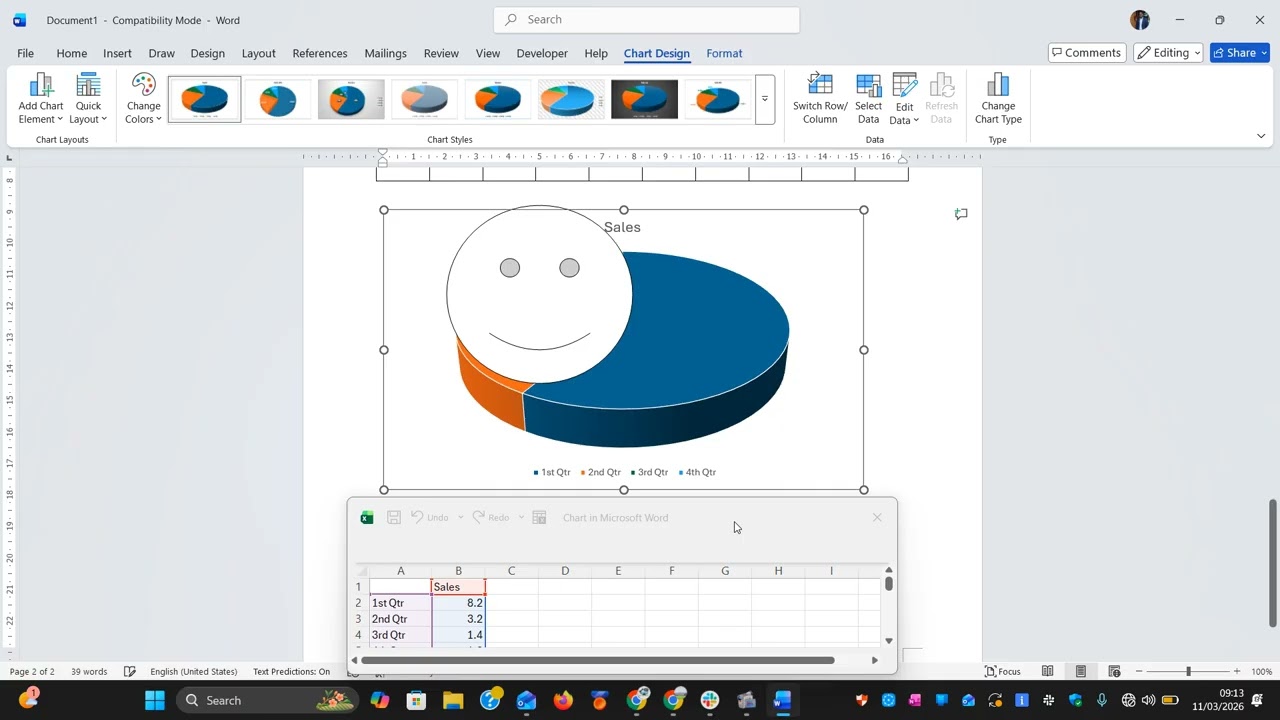The image size is (1280, 720).
Task: Open the Quick Layout gallery
Action: pyautogui.click(x=88, y=99)
